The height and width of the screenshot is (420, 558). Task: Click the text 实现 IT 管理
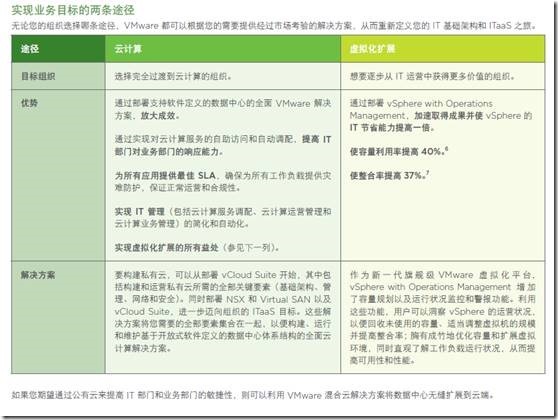click(140, 212)
